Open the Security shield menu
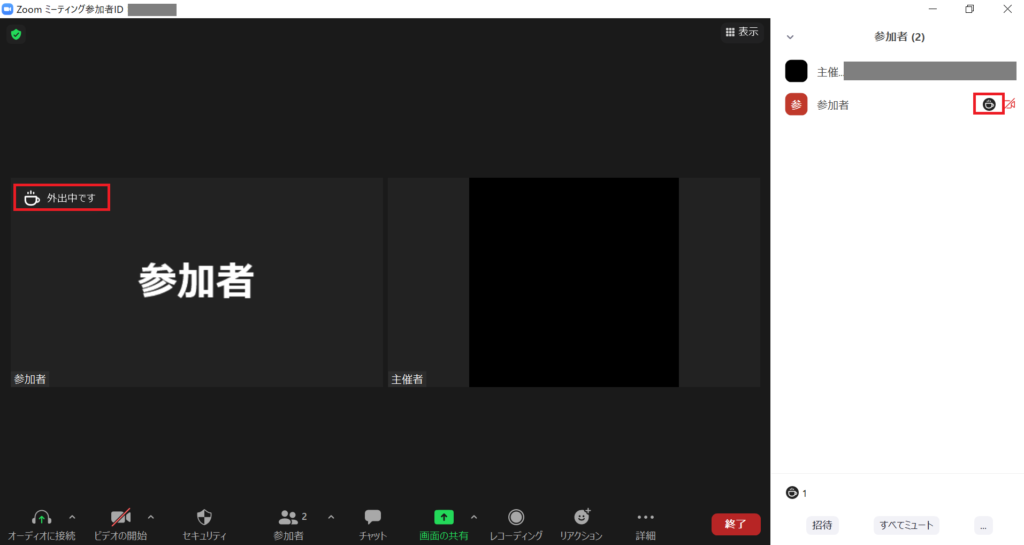 tap(204, 523)
